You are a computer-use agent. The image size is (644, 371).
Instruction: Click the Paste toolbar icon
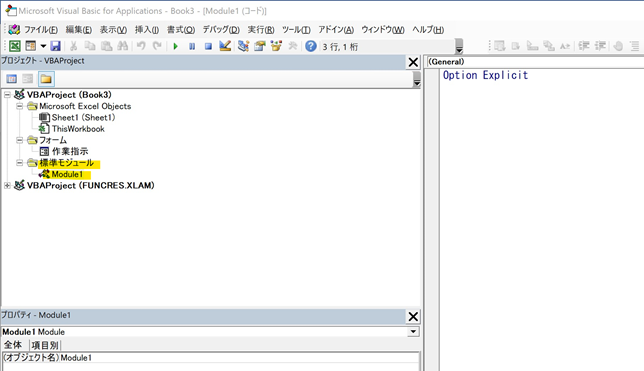tap(106, 46)
